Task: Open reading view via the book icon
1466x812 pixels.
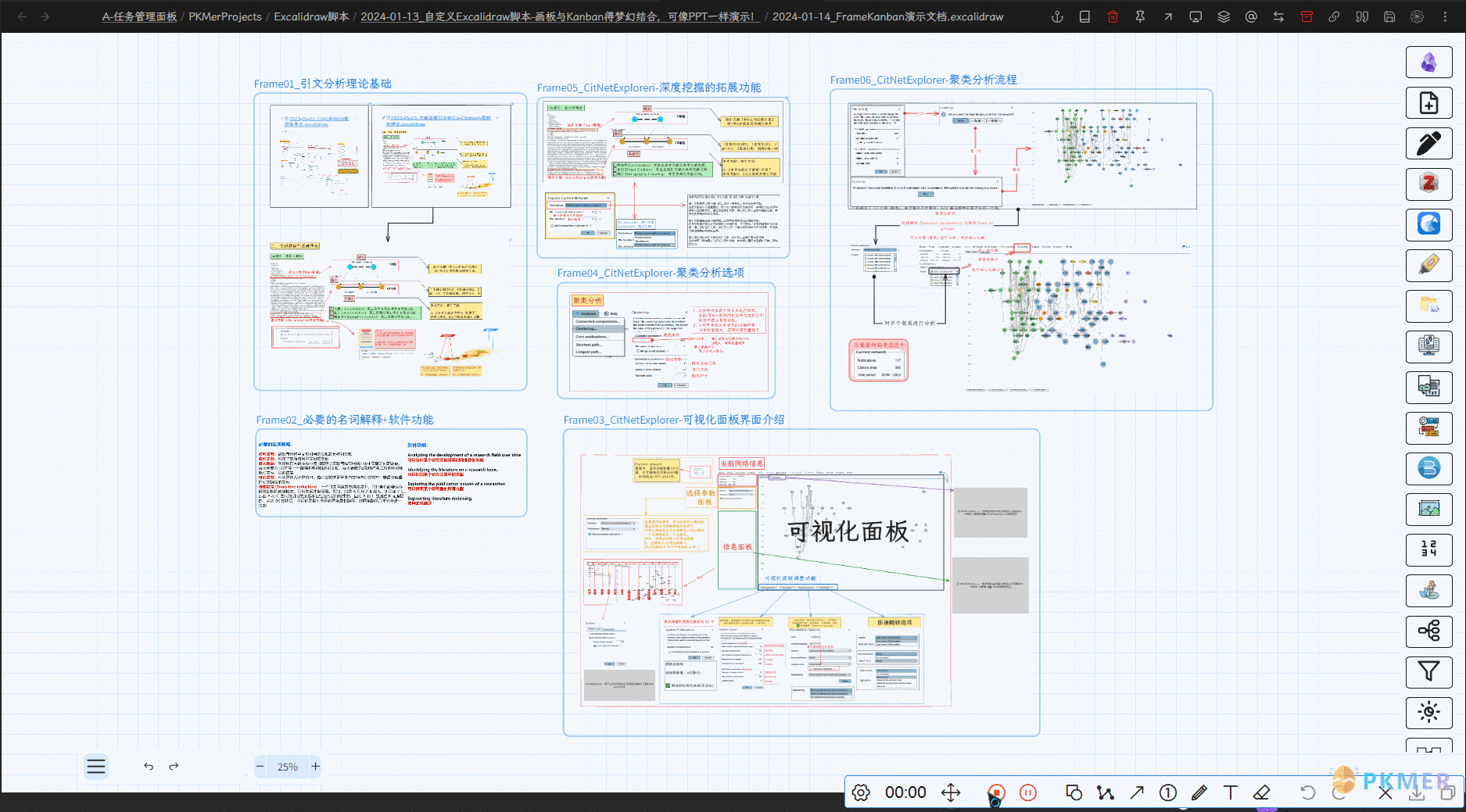Action: [x=1084, y=16]
